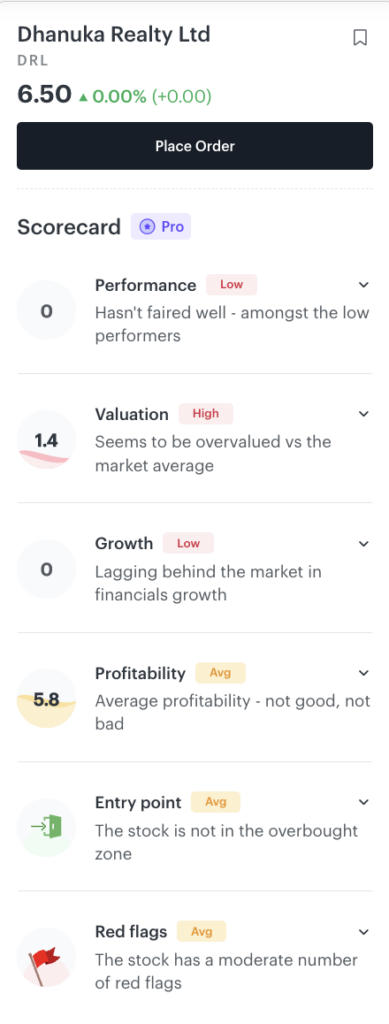Click the Growth score circle showing 0
The width and height of the screenshot is (389, 1024).
tap(46, 569)
